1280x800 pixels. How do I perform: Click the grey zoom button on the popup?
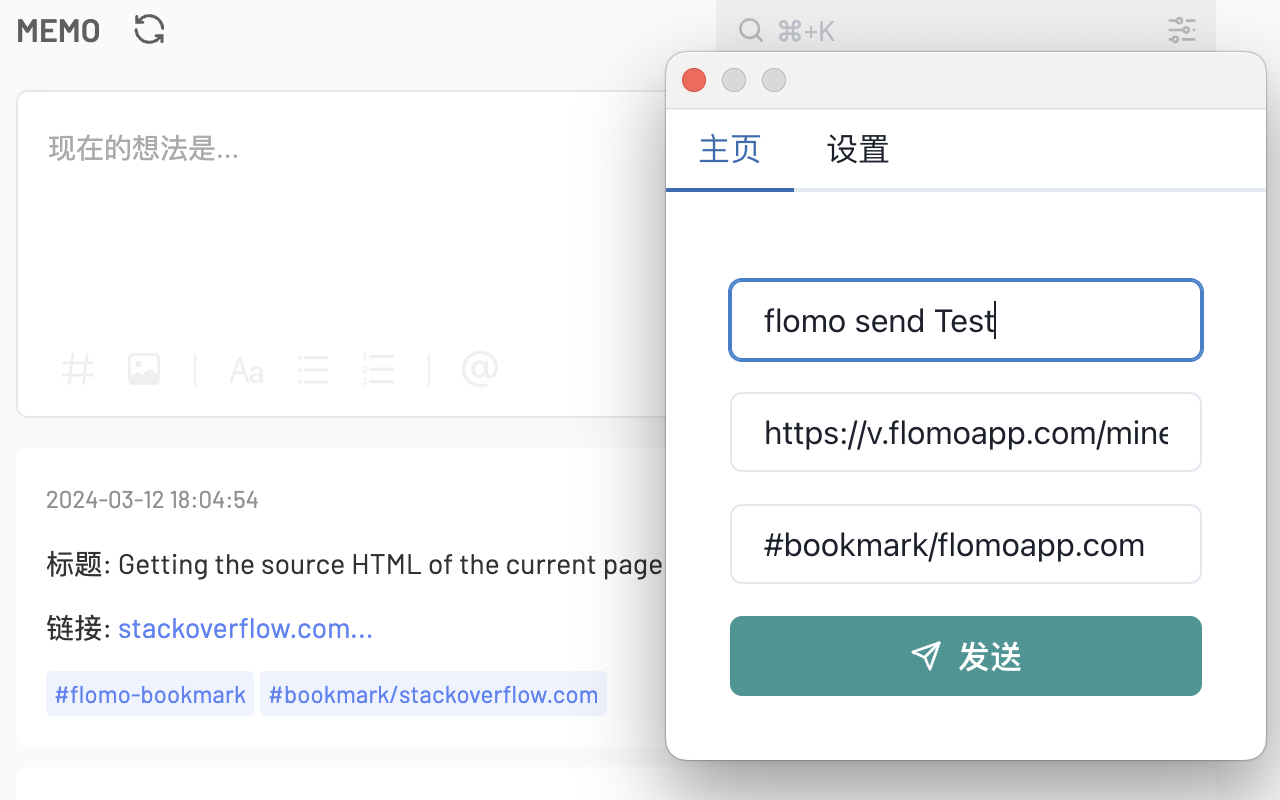[x=774, y=80]
